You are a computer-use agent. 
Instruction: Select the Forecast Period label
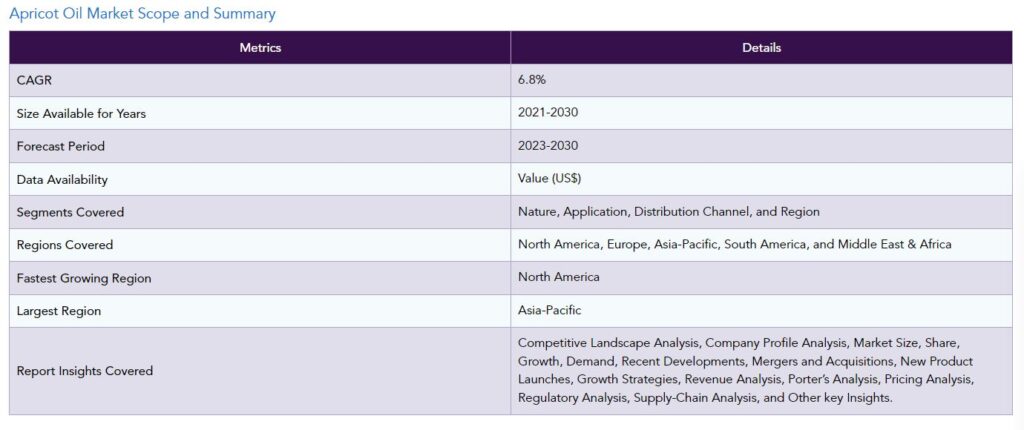click(61, 146)
